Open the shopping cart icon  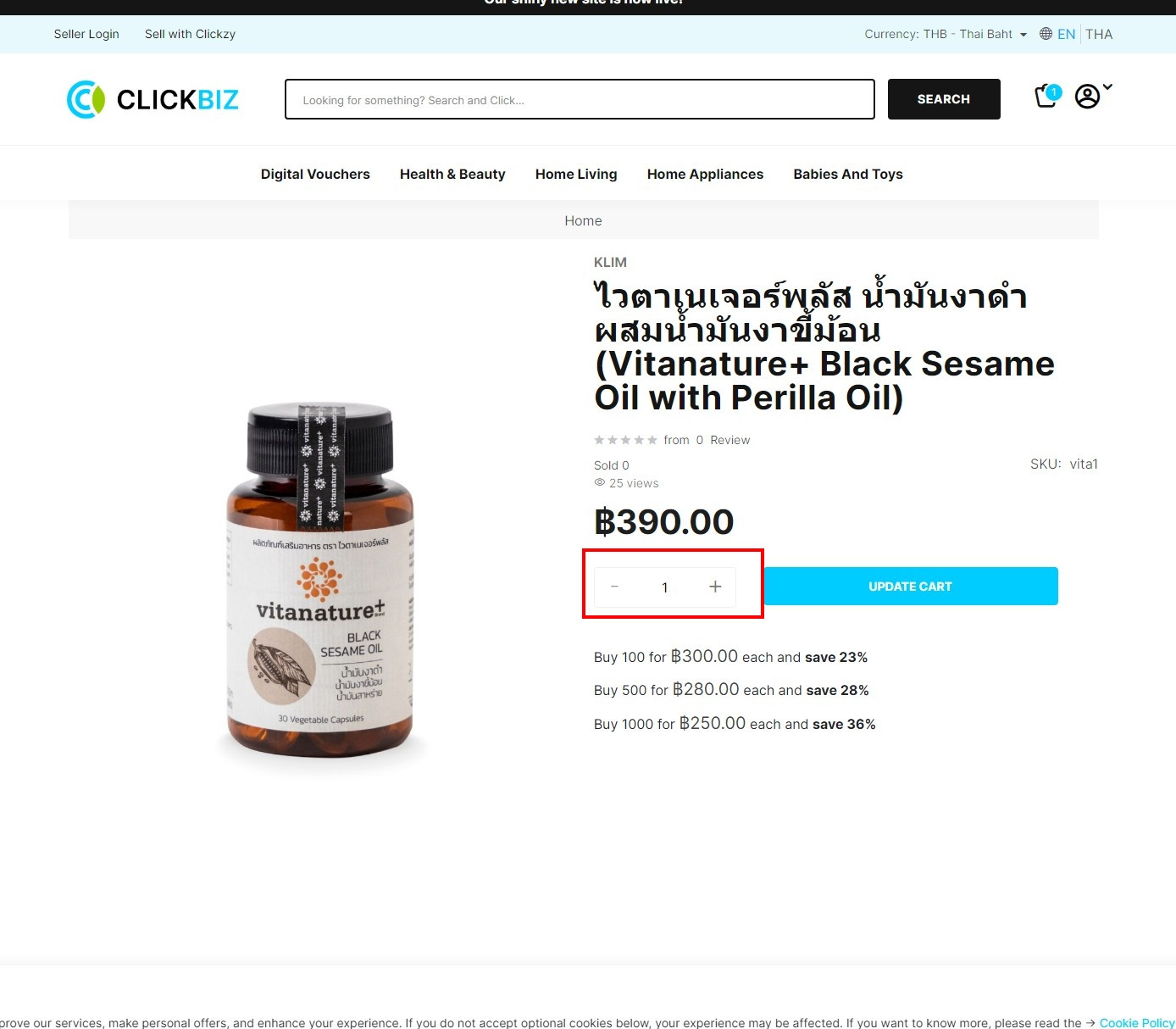1047,96
